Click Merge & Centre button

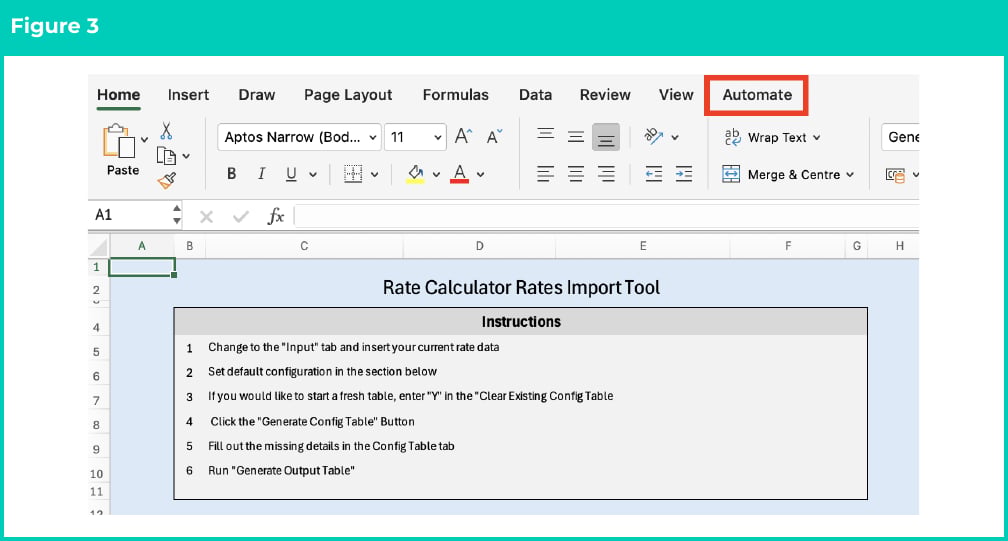tap(780, 174)
